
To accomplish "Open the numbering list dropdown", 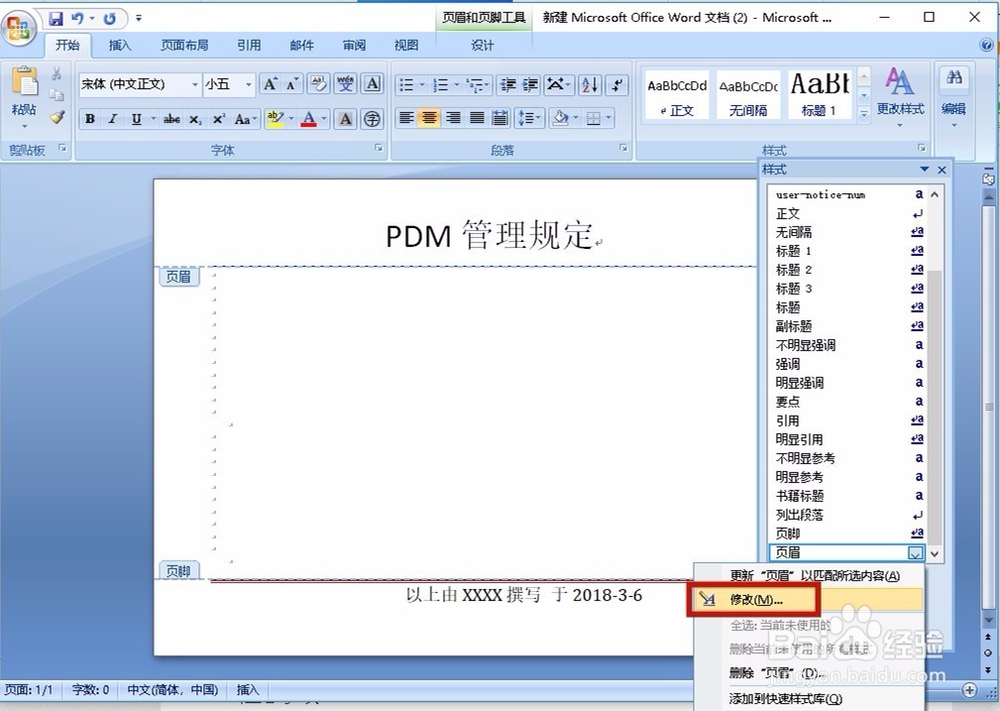I will click(456, 85).
